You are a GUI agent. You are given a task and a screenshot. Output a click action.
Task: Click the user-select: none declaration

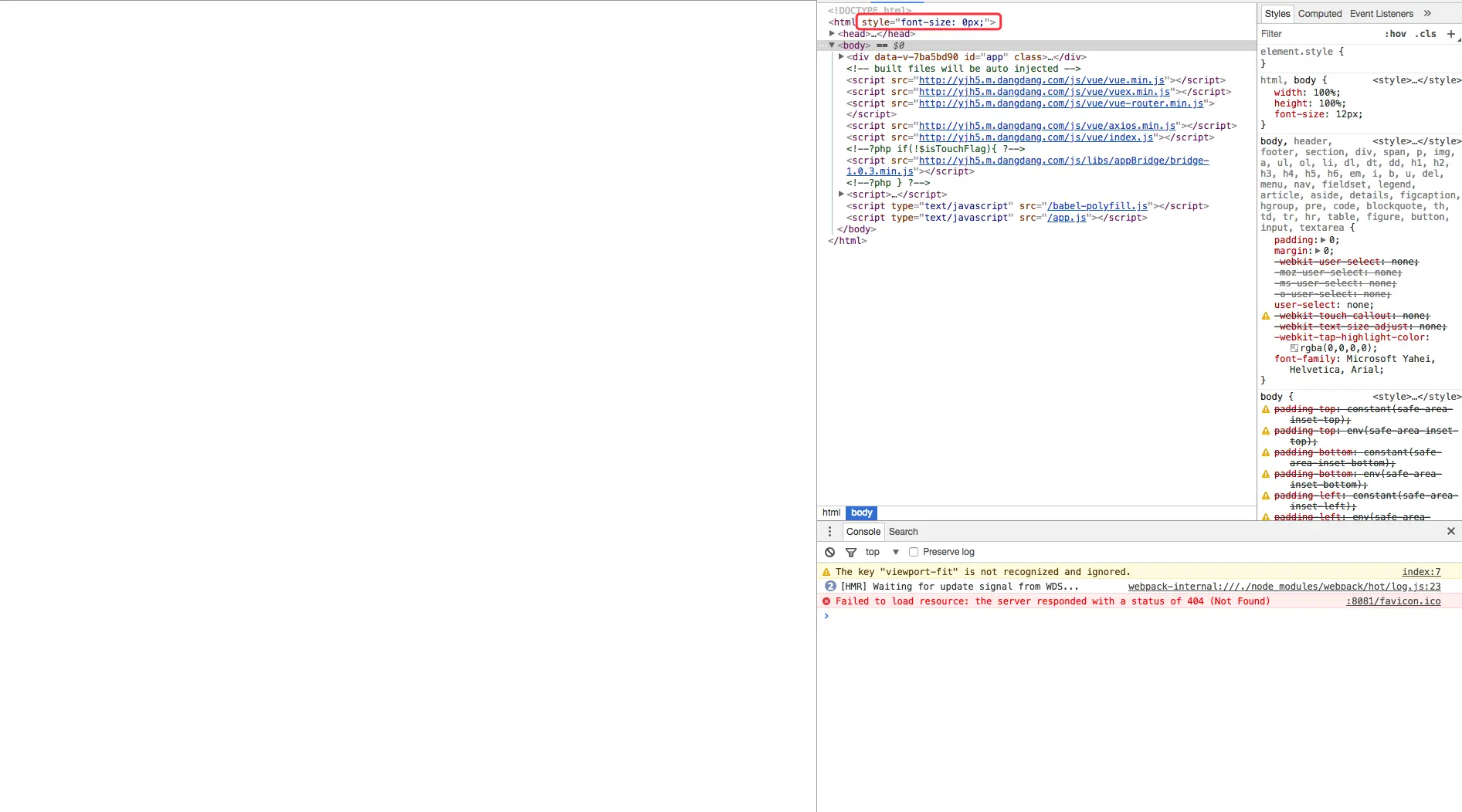(x=1324, y=305)
